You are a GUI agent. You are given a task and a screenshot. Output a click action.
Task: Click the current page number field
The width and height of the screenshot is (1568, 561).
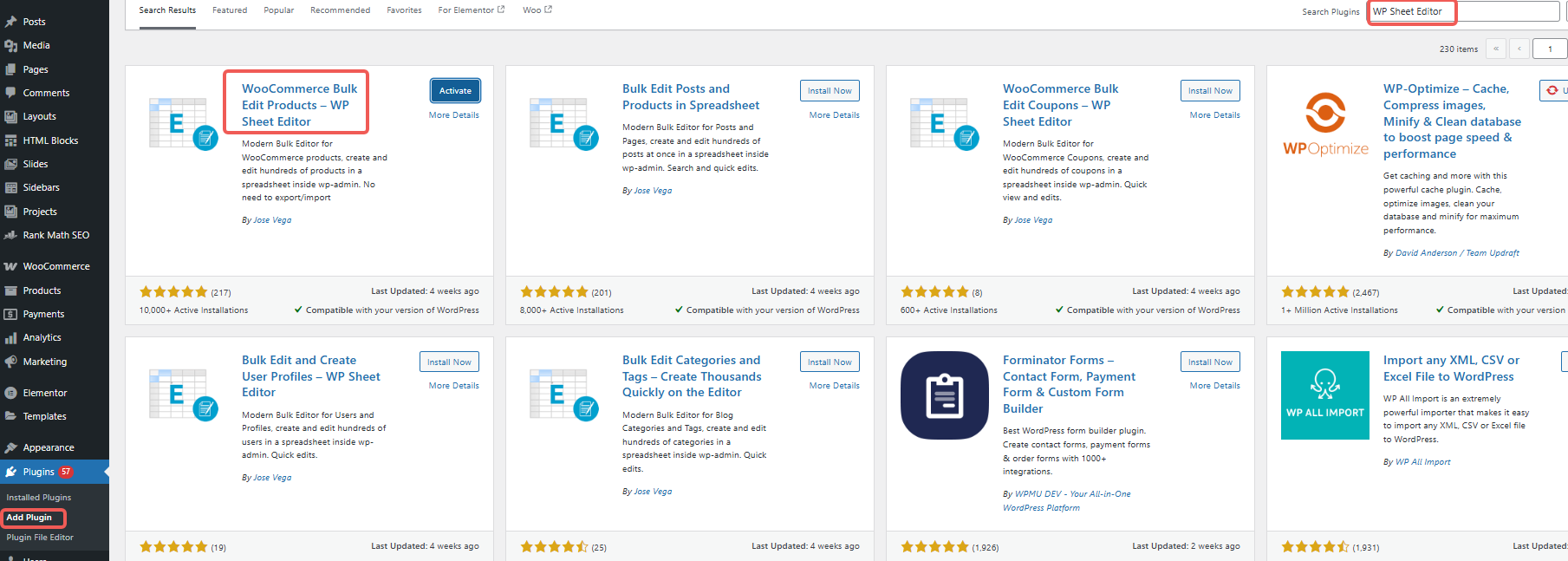[1549, 49]
